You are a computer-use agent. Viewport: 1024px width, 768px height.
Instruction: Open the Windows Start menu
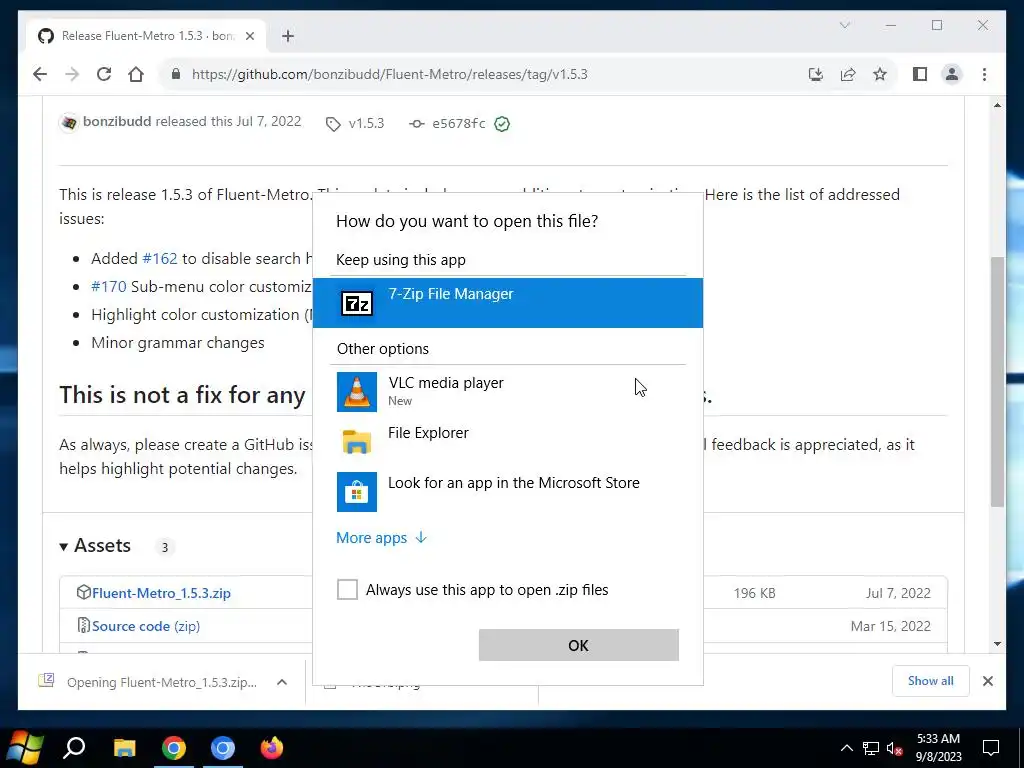pos(25,748)
